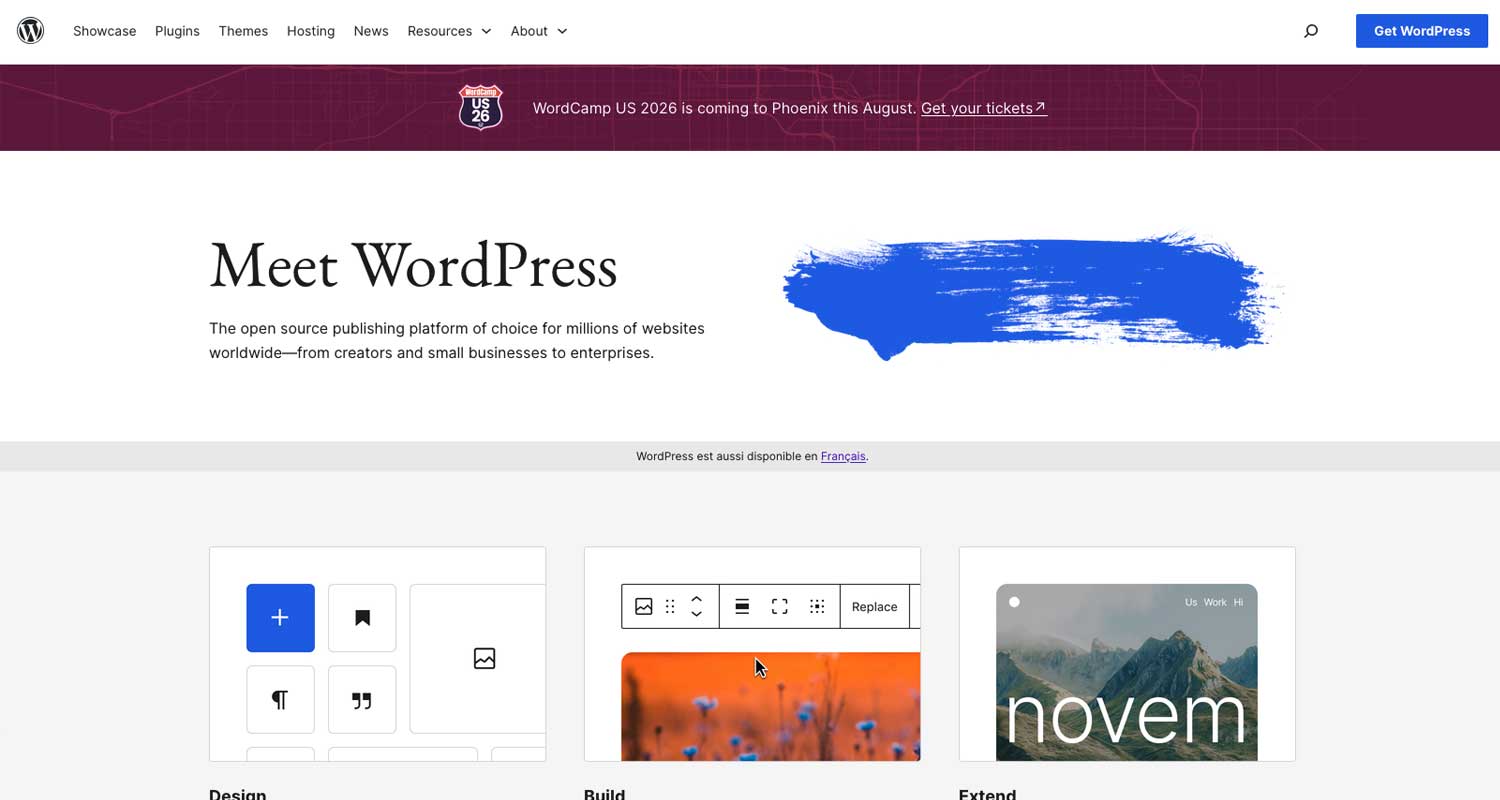The height and width of the screenshot is (800, 1500).
Task: Click the orange flower image preview
Action: 771,706
